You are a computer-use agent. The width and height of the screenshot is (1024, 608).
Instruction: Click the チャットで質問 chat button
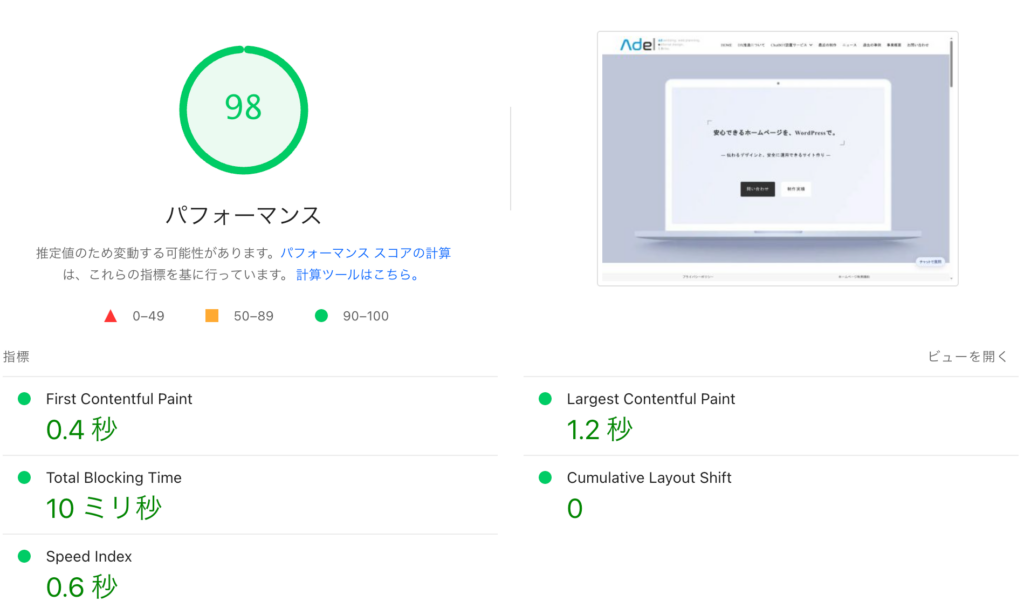931,262
